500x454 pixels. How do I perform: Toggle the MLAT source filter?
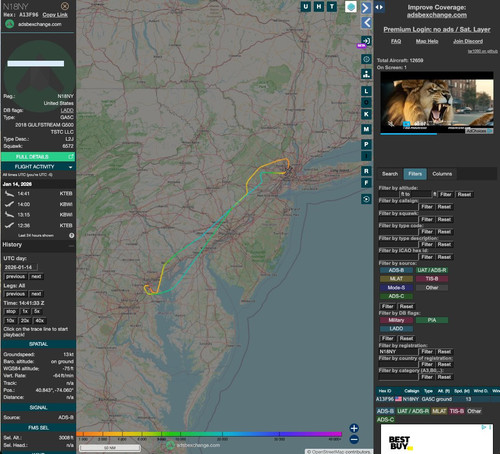[396, 279]
